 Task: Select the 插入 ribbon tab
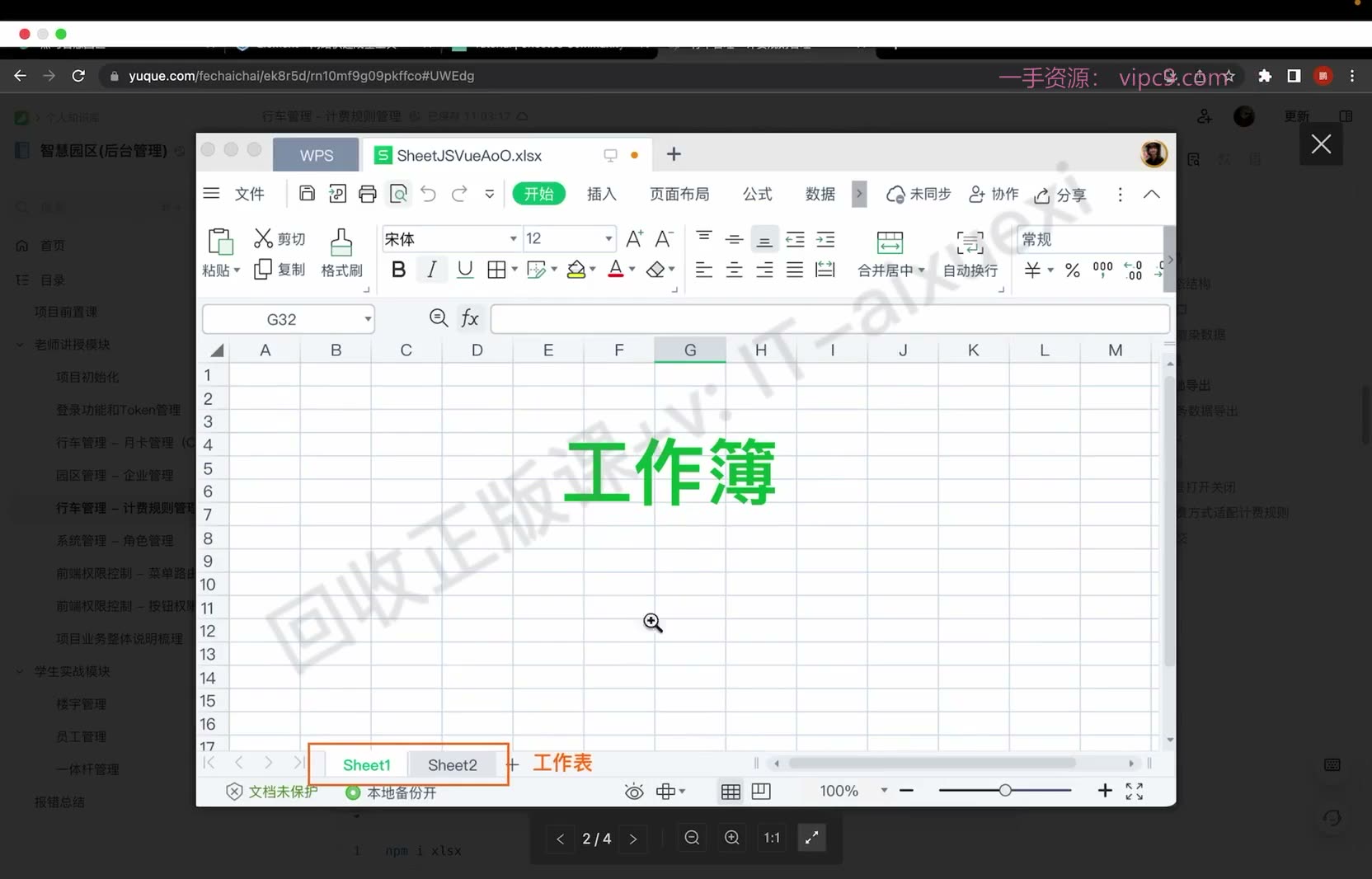(x=602, y=195)
